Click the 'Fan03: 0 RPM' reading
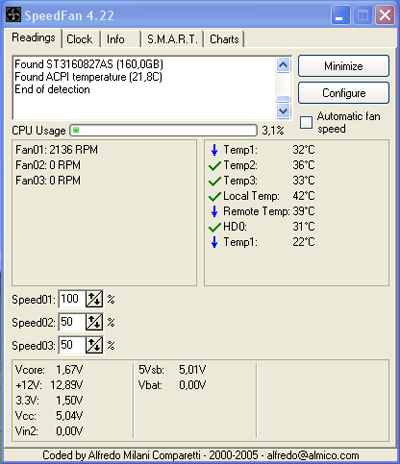This screenshot has width=400, height=464. pyautogui.click(x=48, y=181)
